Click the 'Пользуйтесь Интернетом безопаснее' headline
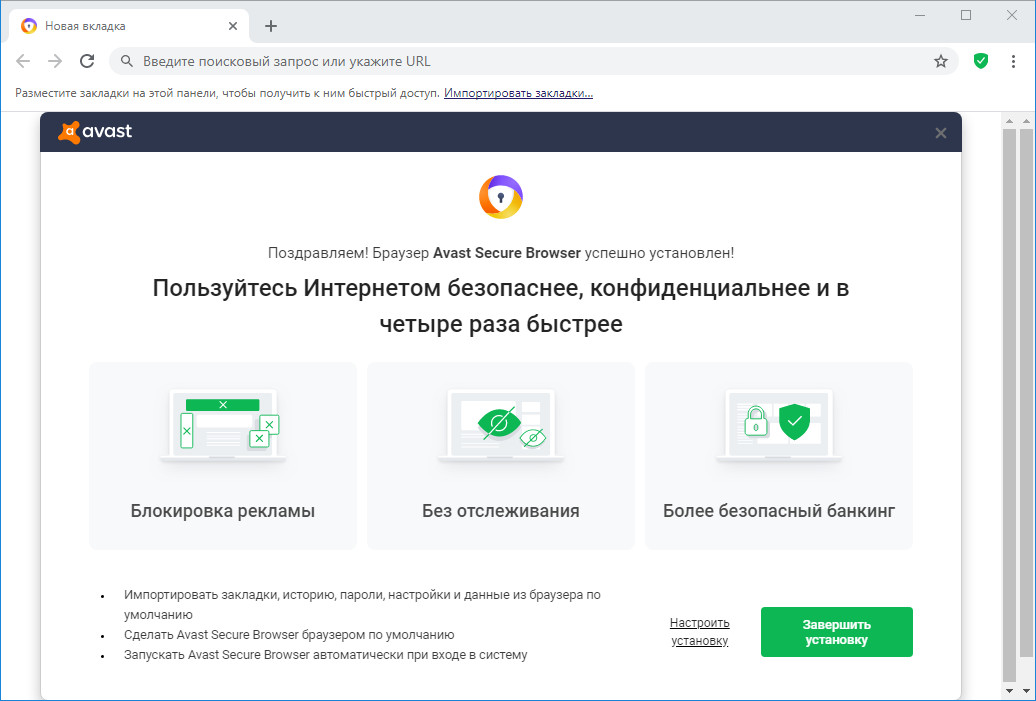 (x=501, y=306)
